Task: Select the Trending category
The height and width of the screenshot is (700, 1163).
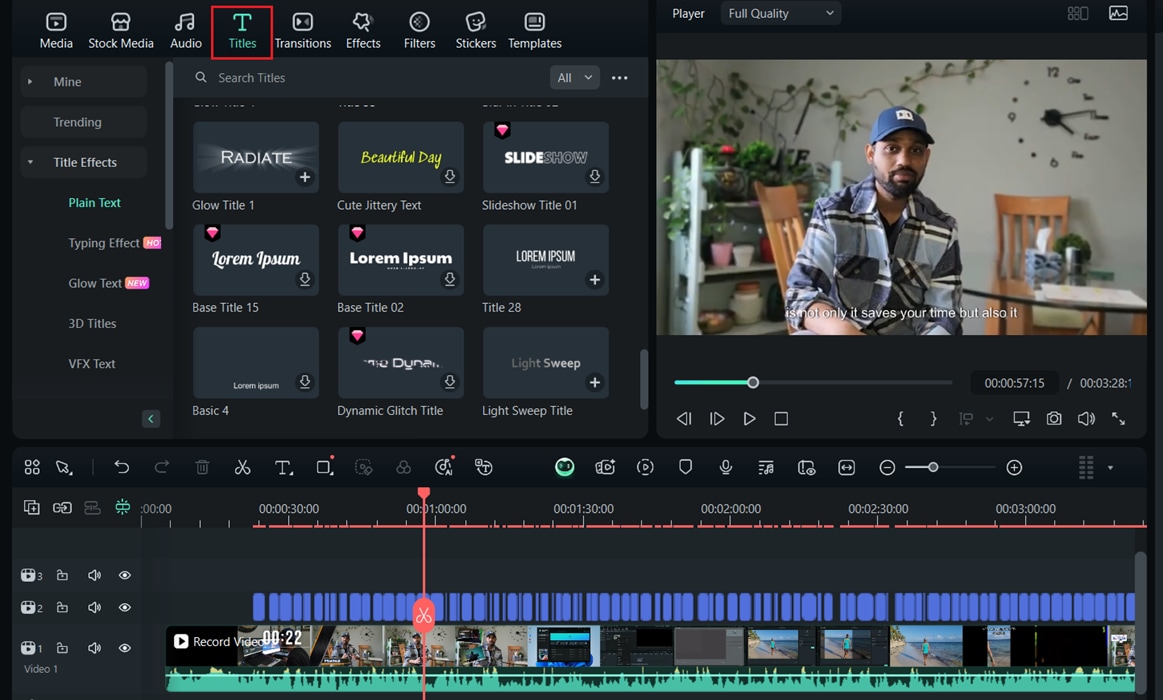Action: tap(83, 122)
